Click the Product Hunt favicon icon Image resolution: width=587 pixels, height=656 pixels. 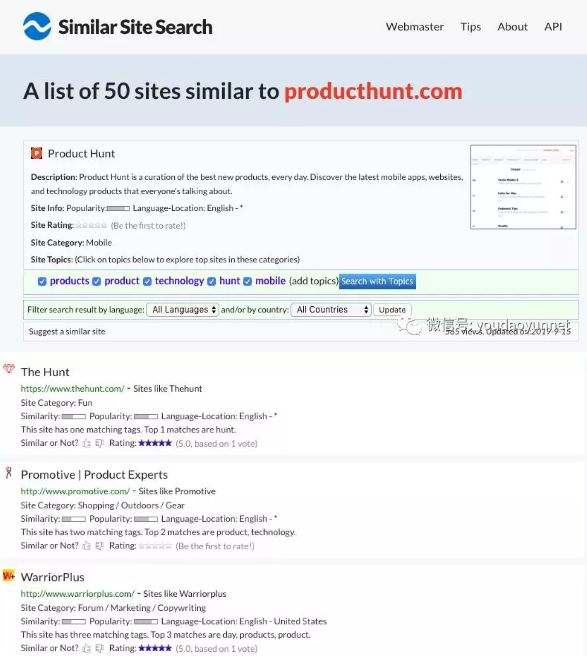[x=36, y=154]
